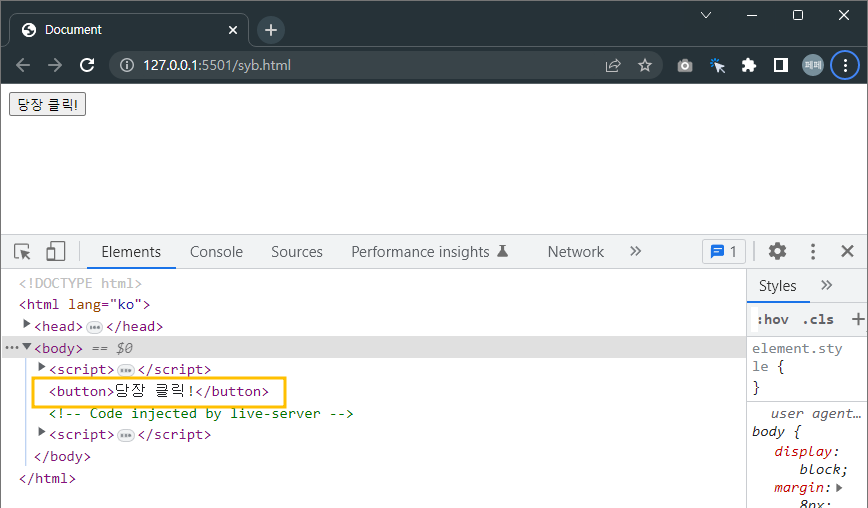Toggle :hov element state panel
The width and height of the screenshot is (868, 508).
pyautogui.click(x=772, y=319)
